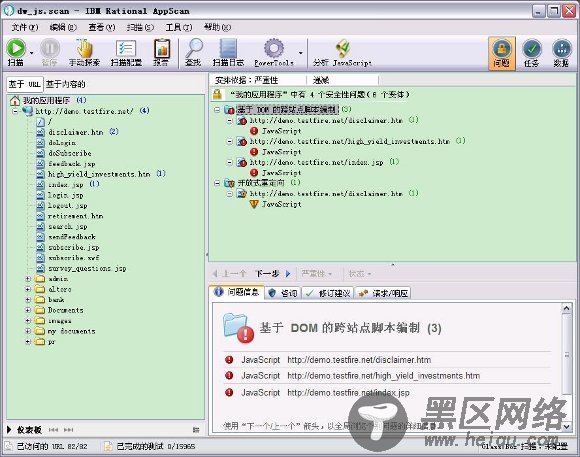Viewport: 580px width, 457px height.
Task: Collapse the open redirect issue group
Action: [217, 182]
